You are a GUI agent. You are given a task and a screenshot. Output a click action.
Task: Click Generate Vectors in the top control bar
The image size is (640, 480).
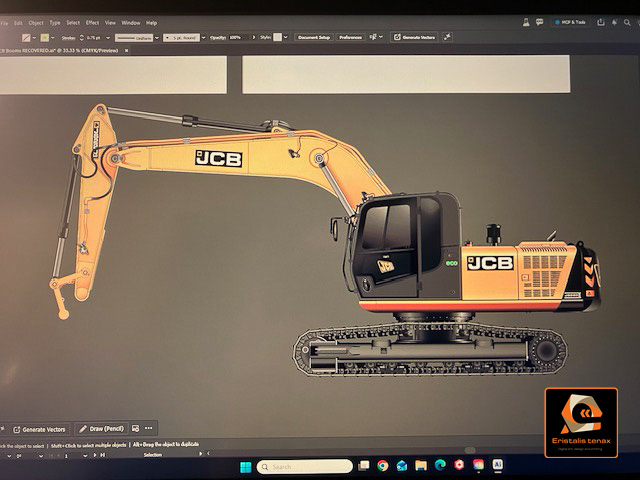pos(414,37)
